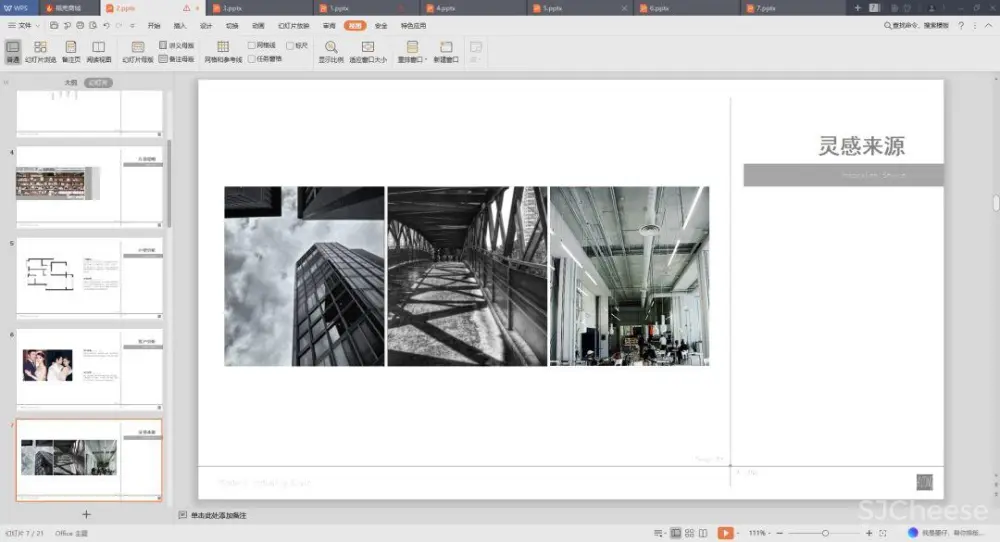This screenshot has height=542, width=1000.
Task: Start slideshow with orange play button
Action: tap(724, 533)
